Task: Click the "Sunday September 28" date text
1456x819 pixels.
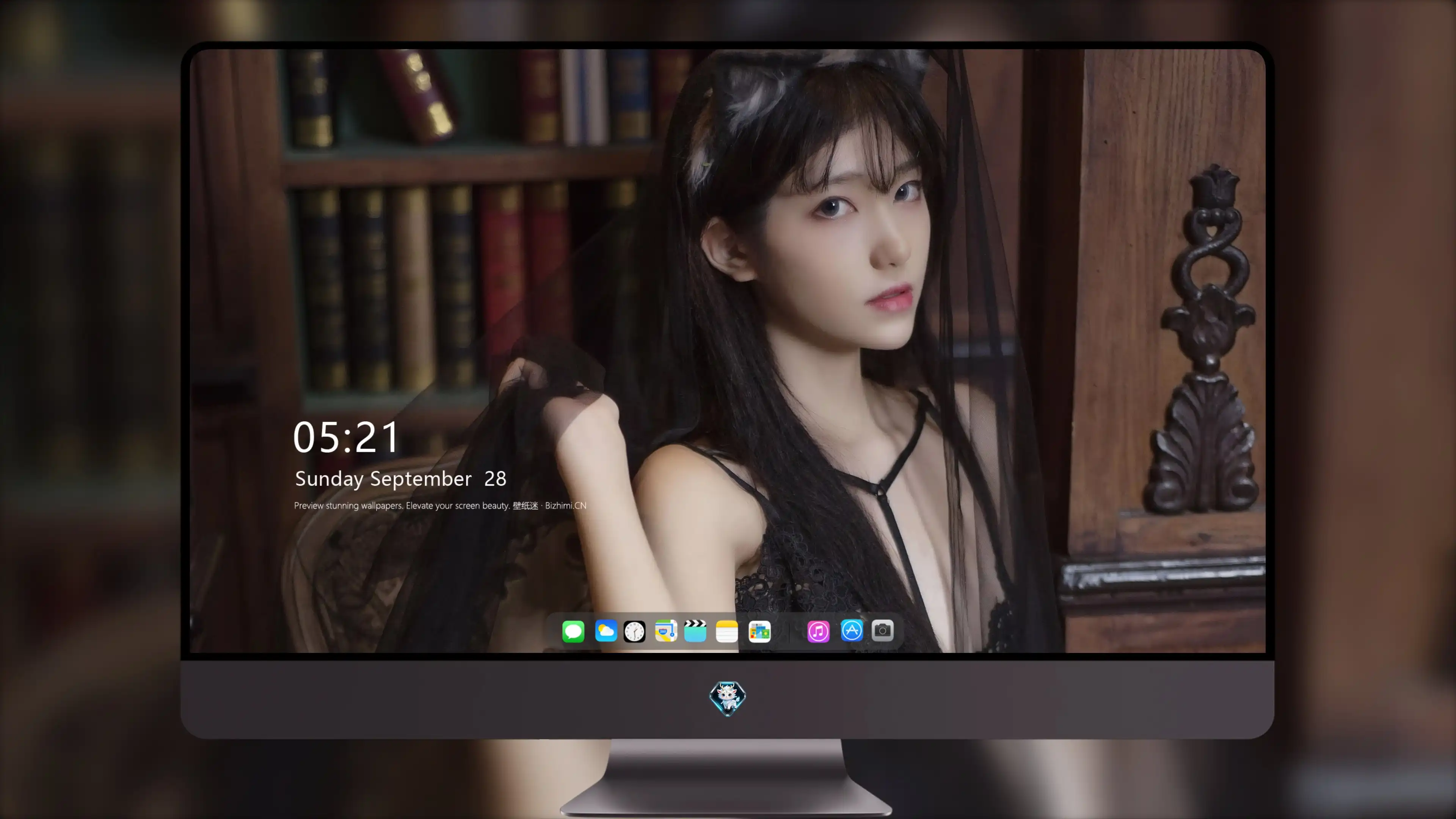Action: (401, 479)
